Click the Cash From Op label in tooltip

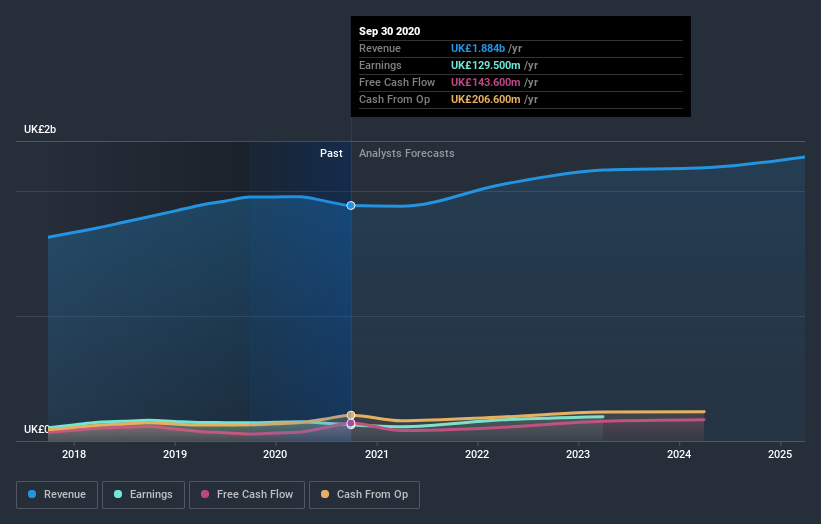tap(394, 99)
